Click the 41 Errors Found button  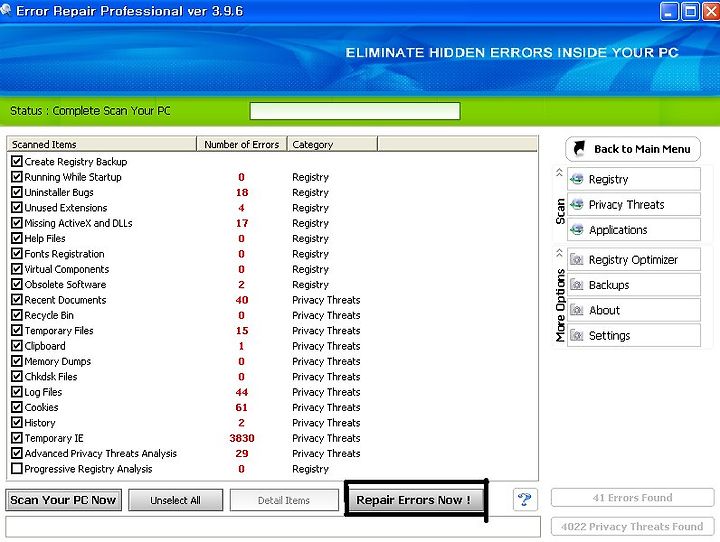632,497
